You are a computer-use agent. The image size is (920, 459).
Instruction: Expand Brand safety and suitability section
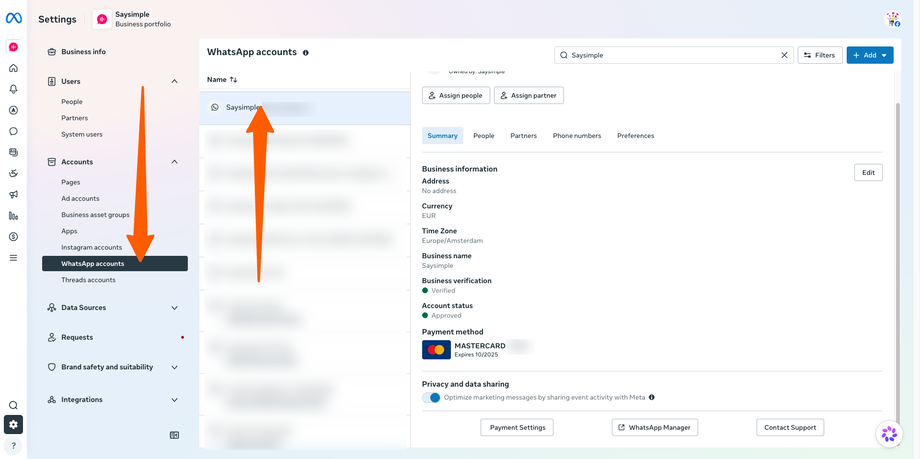click(174, 367)
